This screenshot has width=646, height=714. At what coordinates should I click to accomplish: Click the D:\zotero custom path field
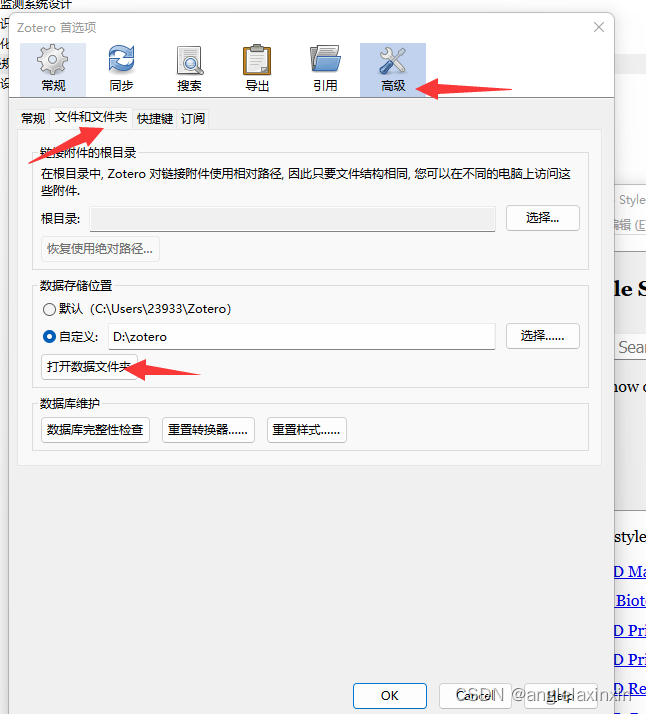[301, 337]
